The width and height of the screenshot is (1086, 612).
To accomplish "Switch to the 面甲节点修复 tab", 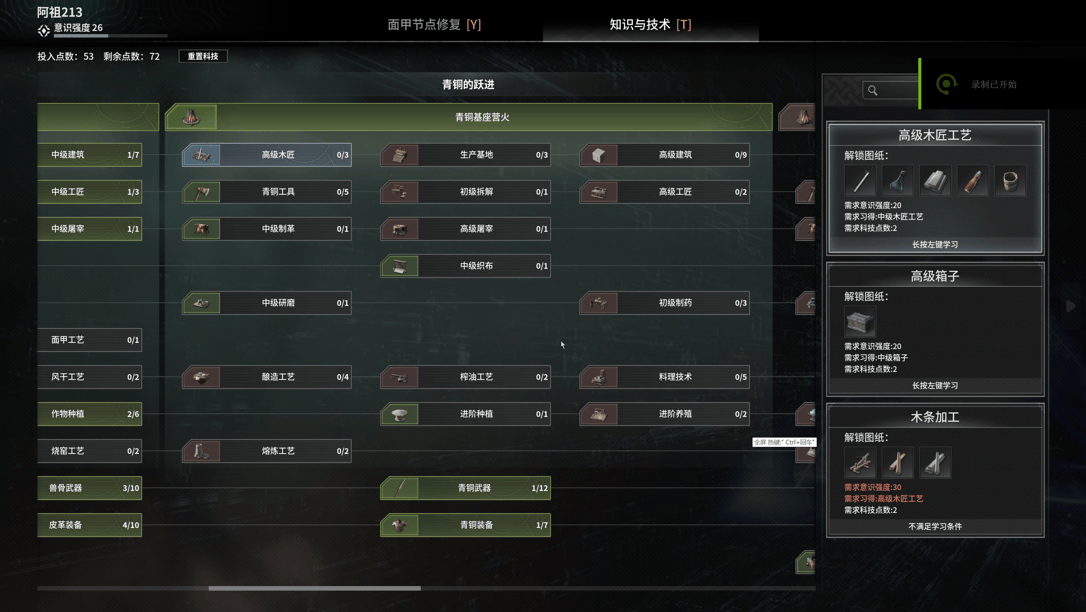I will click(434, 24).
